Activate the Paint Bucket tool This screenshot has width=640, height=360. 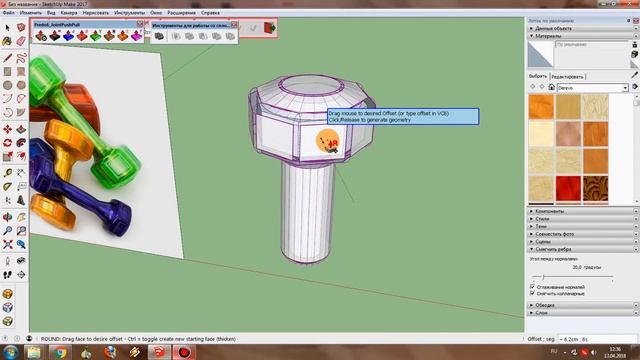(7, 41)
